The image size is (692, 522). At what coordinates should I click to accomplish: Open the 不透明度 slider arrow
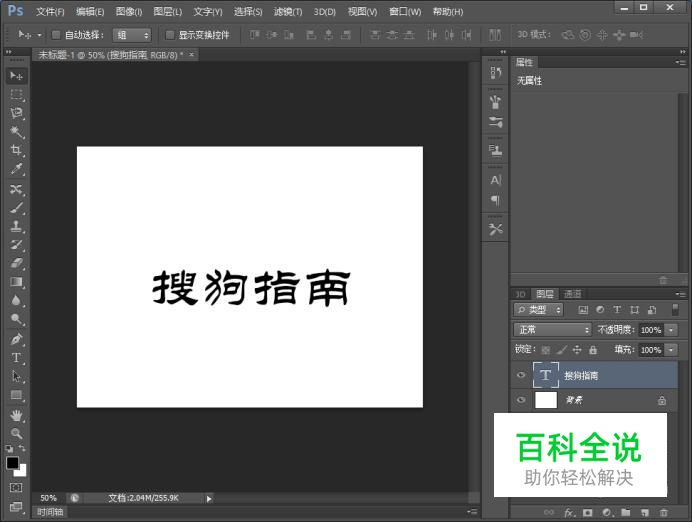[x=671, y=330]
